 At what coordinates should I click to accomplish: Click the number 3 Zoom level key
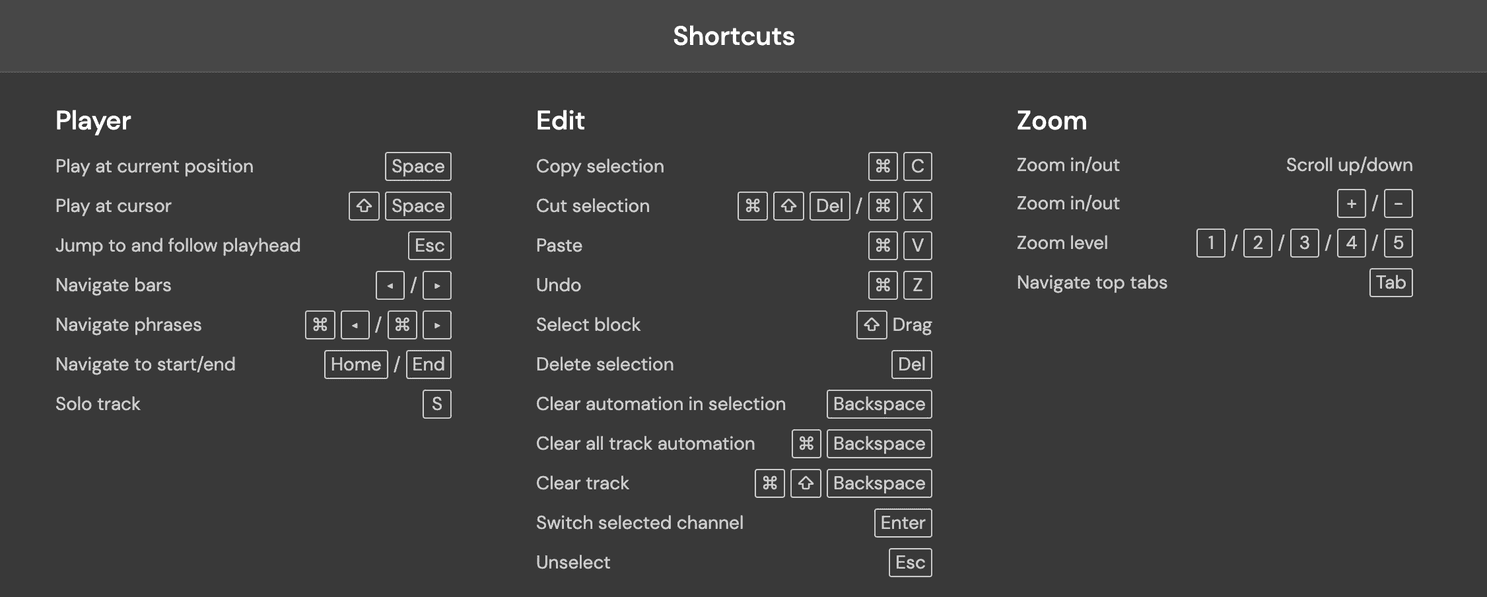(1304, 243)
